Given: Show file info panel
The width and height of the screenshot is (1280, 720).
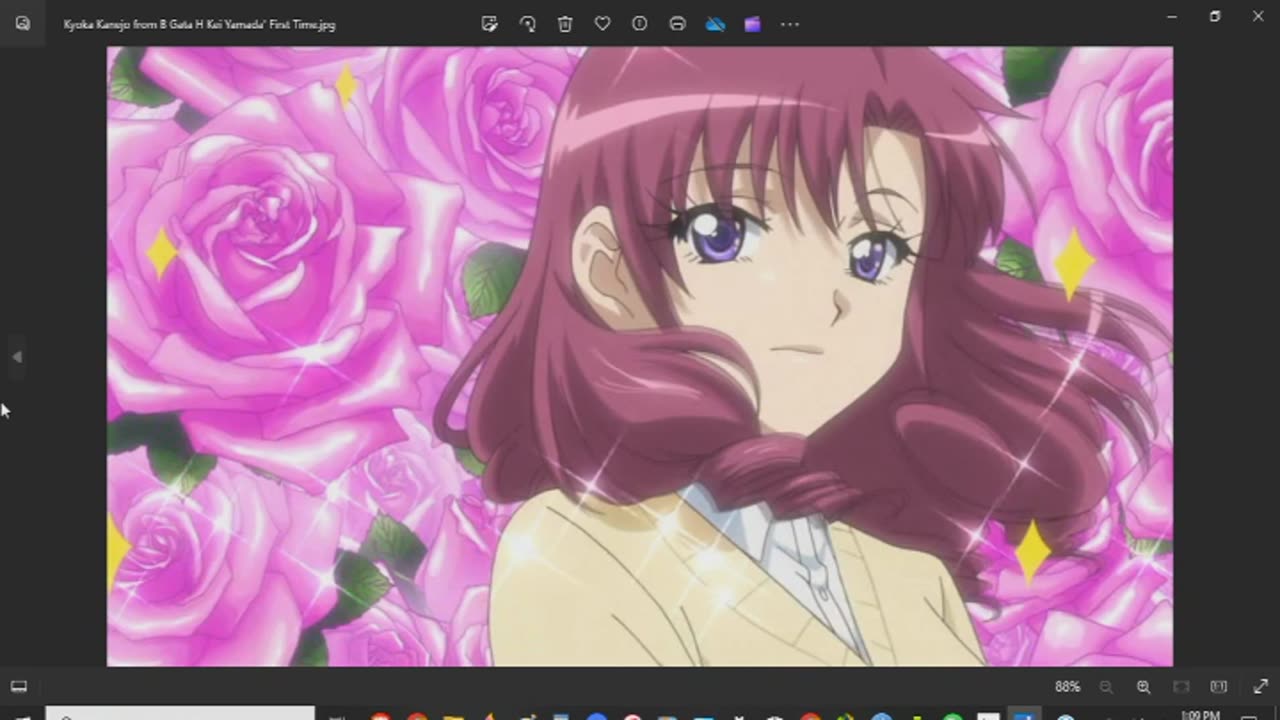Looking at the screenshot, I should tap(640, 24).
